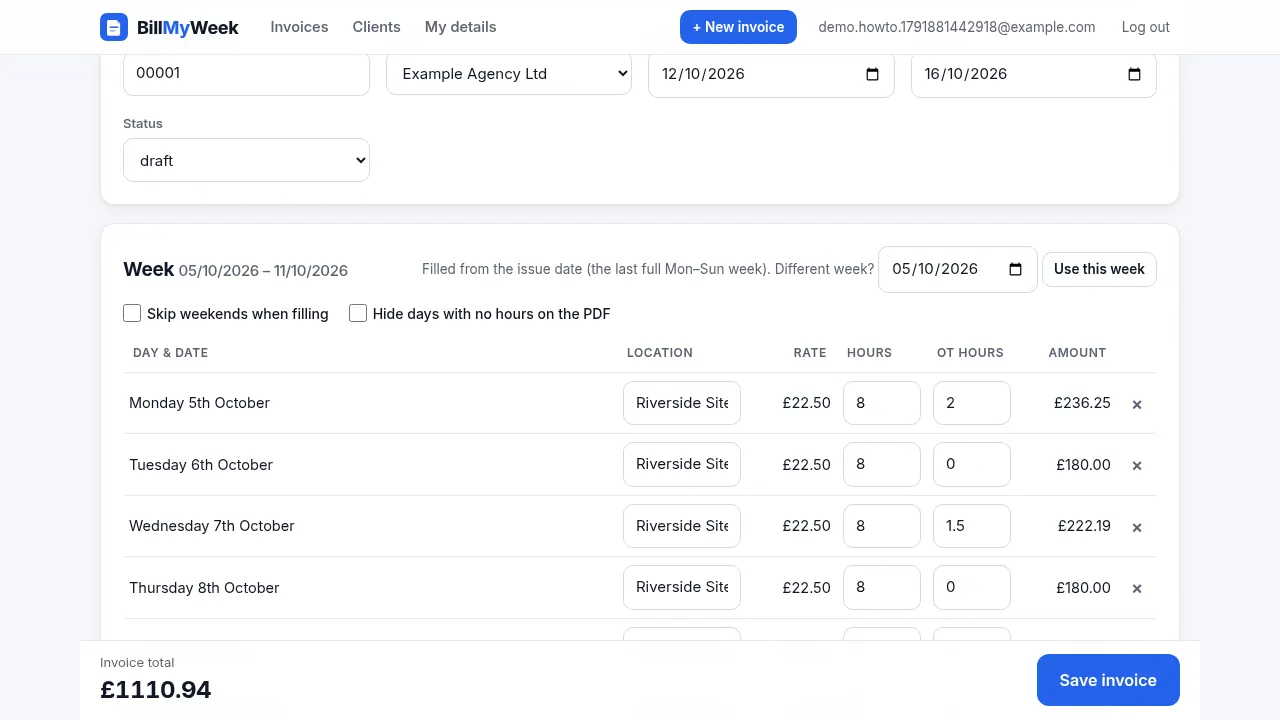Click the £222.19 amount for Wednesday

[x=1084, y=526]
